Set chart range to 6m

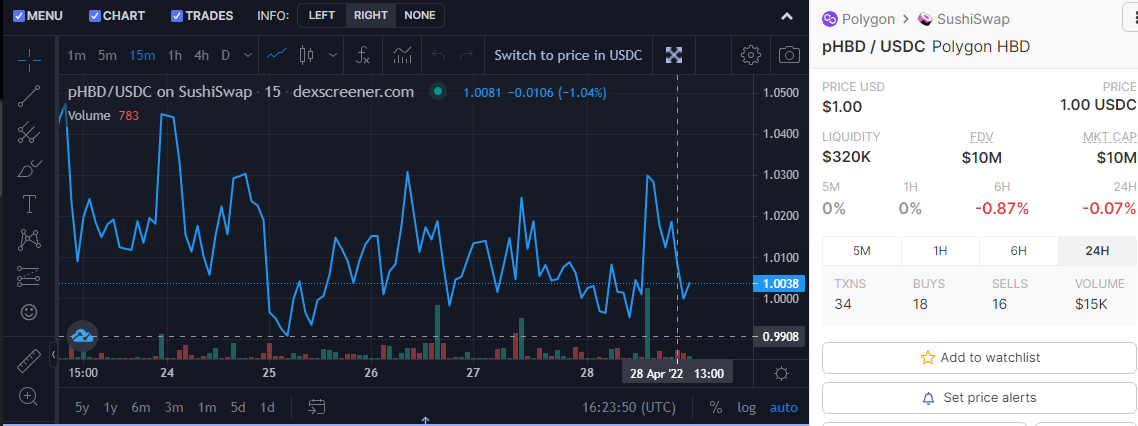[141, 407]
